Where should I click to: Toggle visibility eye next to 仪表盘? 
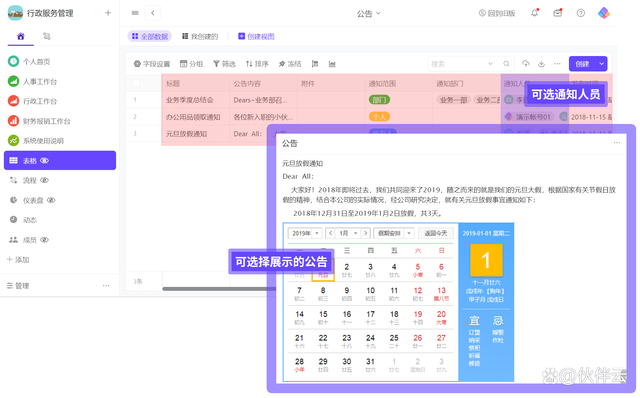tap(51, 200)
